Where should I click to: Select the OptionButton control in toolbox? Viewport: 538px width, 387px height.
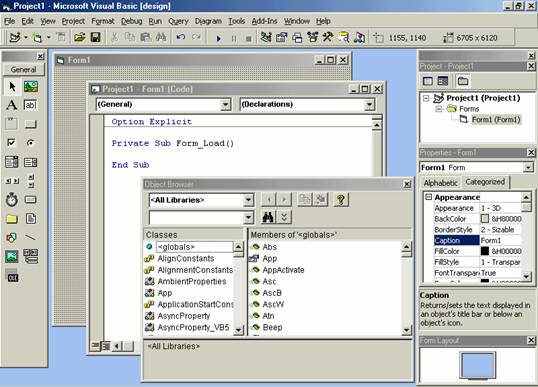(x=31, y=142)
